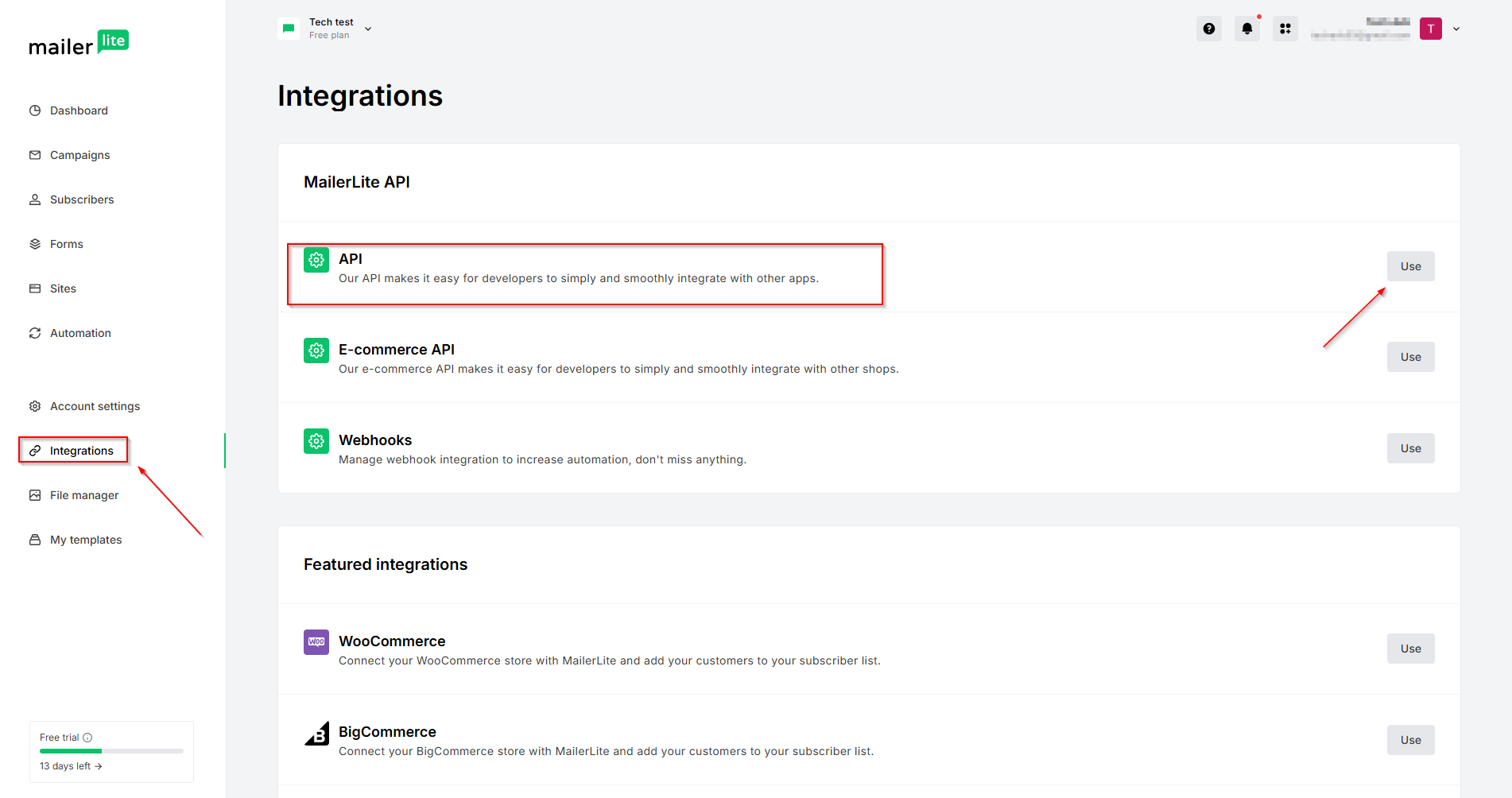Open the help question mark icon
The width and height of the screenshot is (1512, 798).
point(1209,29)
